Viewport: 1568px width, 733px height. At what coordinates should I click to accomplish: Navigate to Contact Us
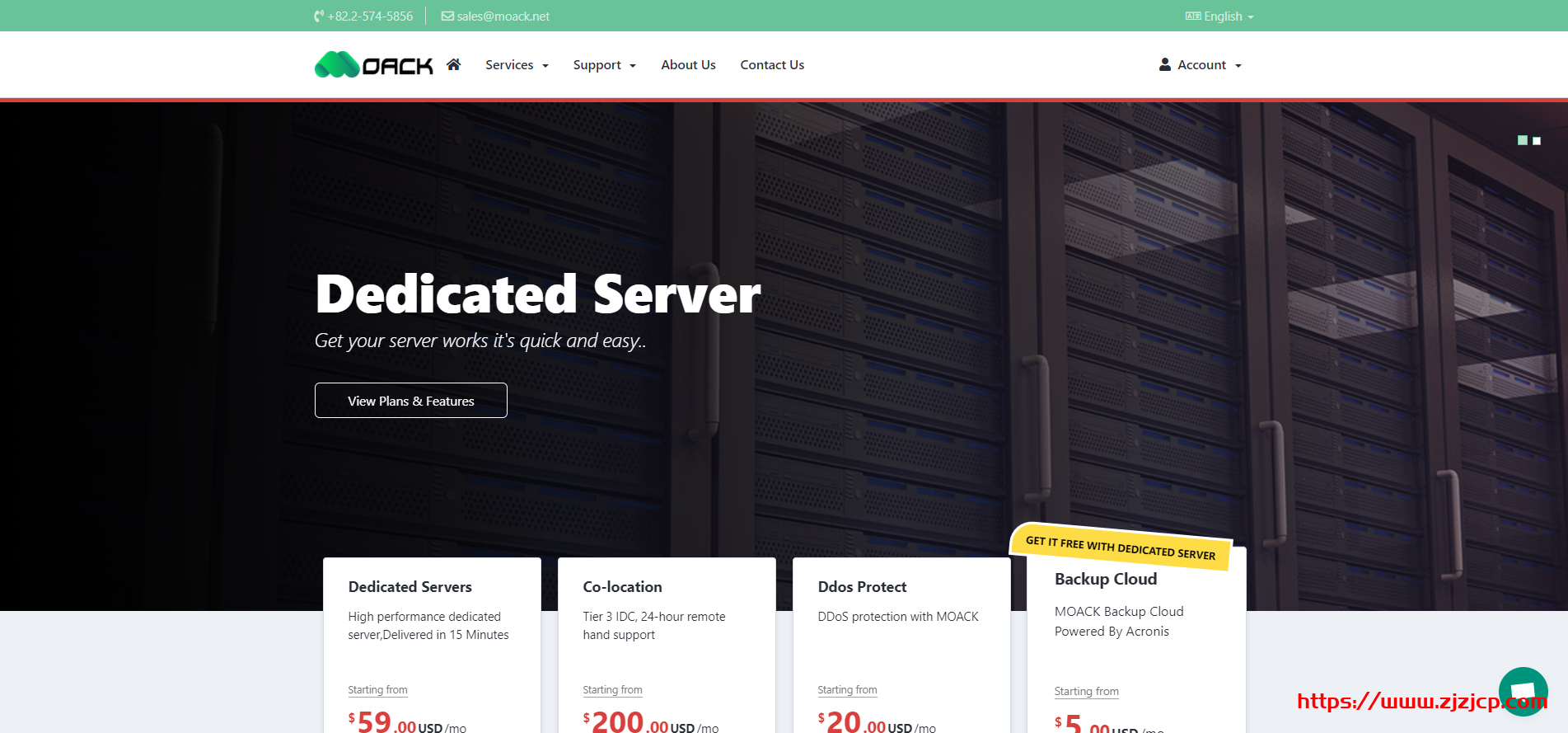(772, 65)
